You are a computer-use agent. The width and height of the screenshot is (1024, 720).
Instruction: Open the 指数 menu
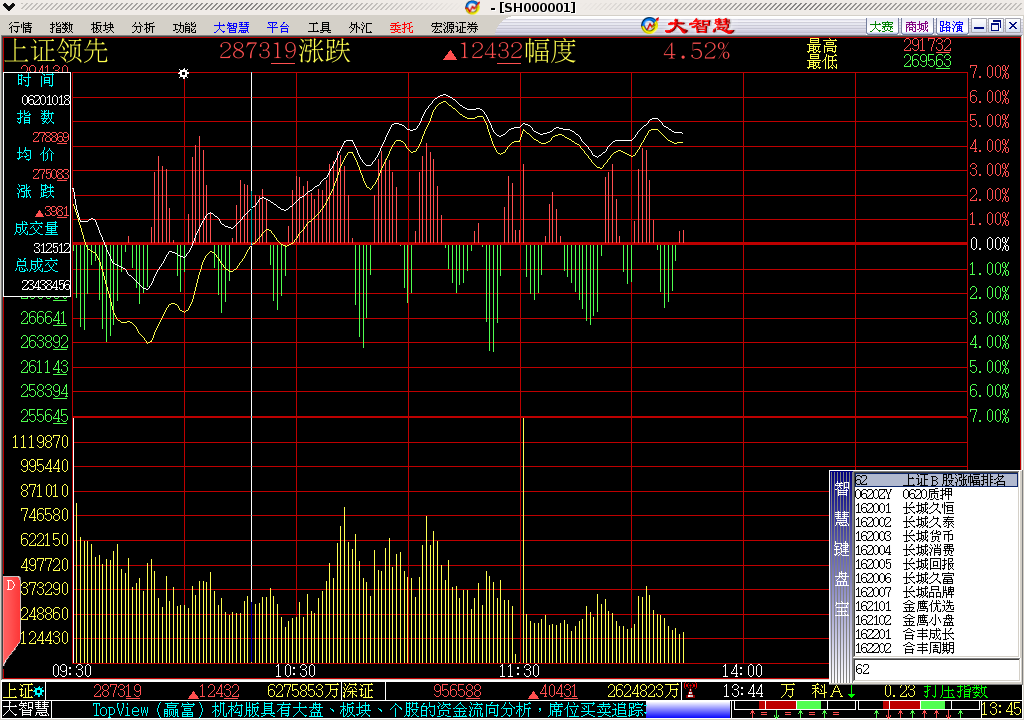pyautogui.click(x=61, y=27)
